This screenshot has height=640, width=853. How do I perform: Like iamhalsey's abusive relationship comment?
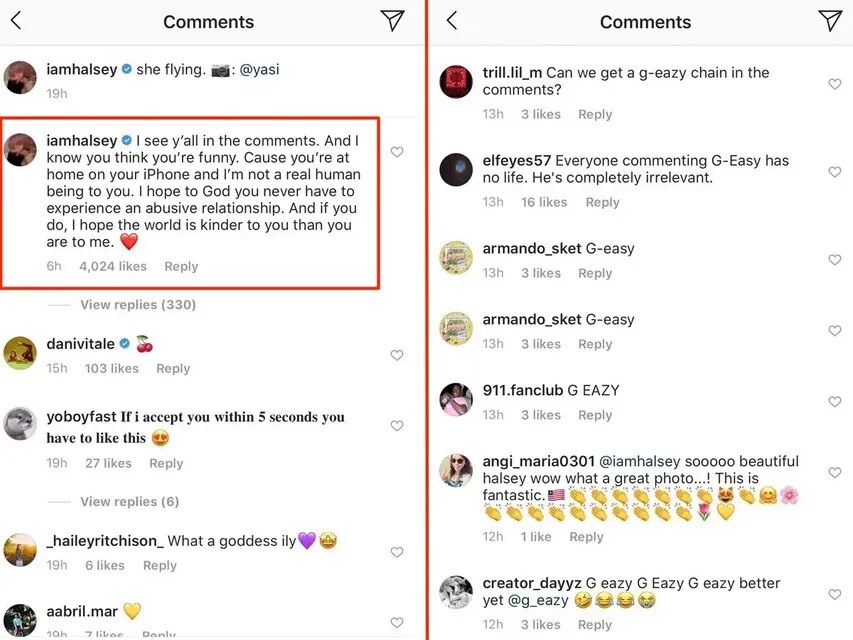click(397, 152)
